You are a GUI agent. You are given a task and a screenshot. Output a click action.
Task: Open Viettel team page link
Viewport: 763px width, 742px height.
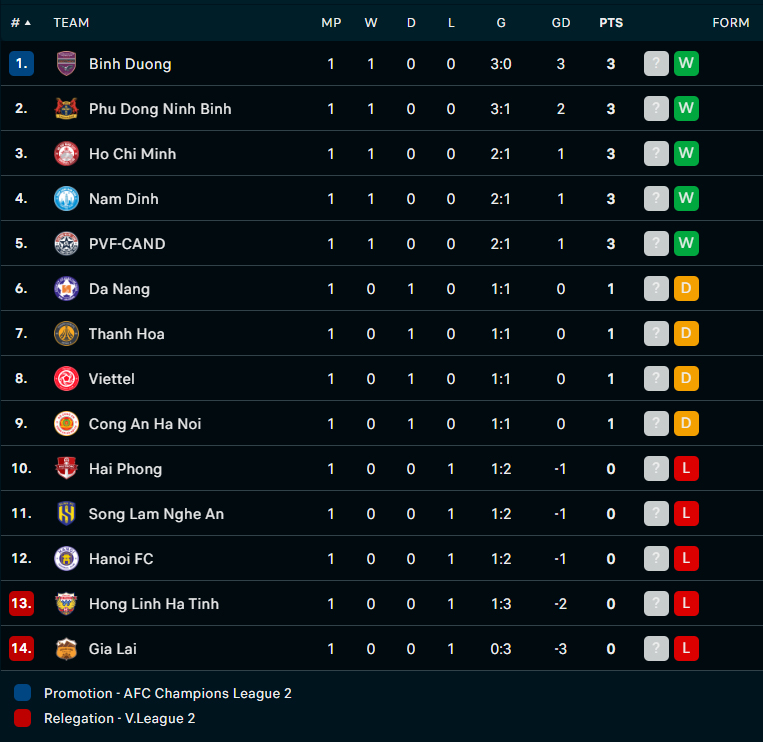click(x=111, y=379)
